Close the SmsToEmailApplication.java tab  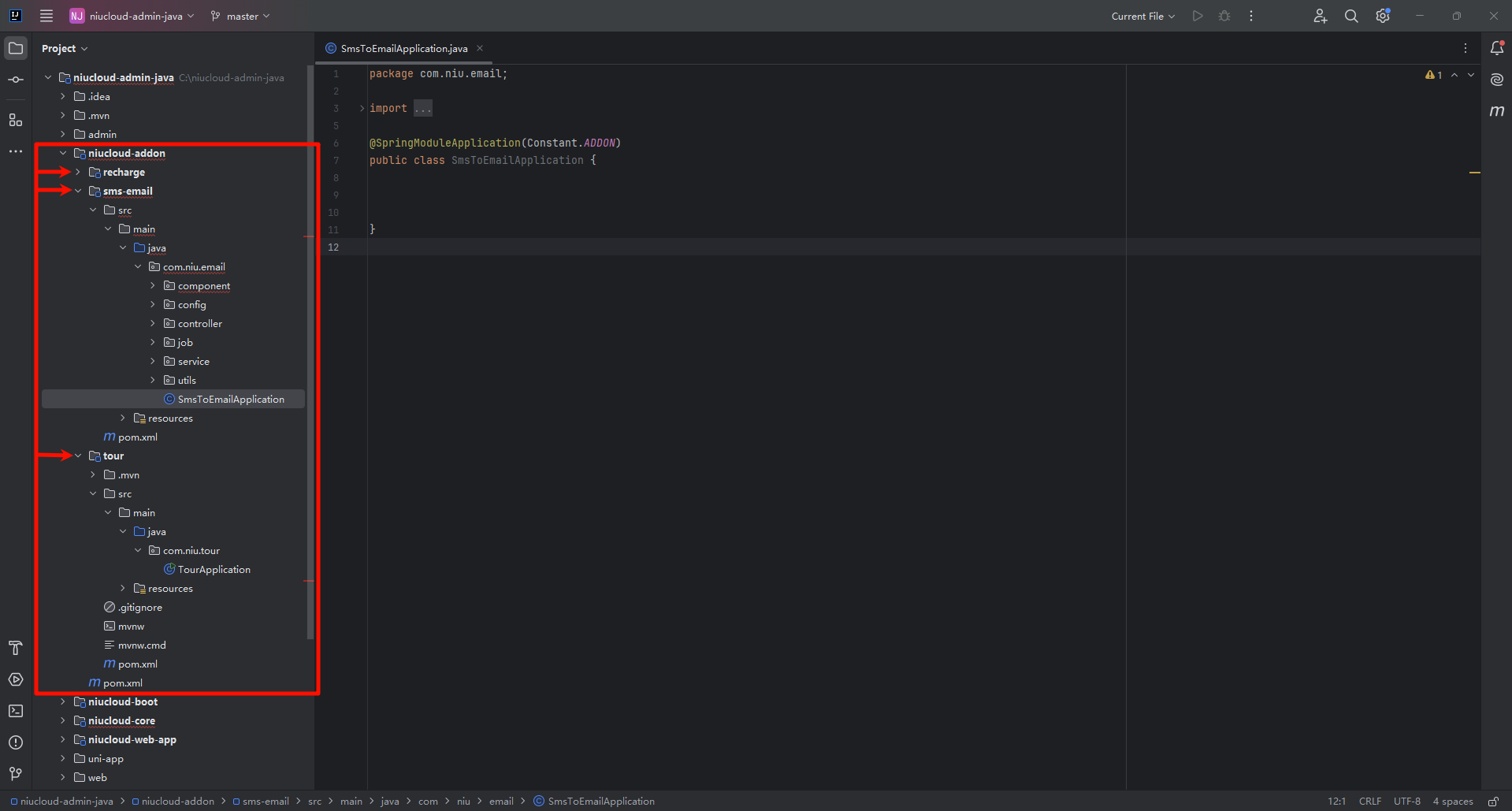[x=479, y=48]
